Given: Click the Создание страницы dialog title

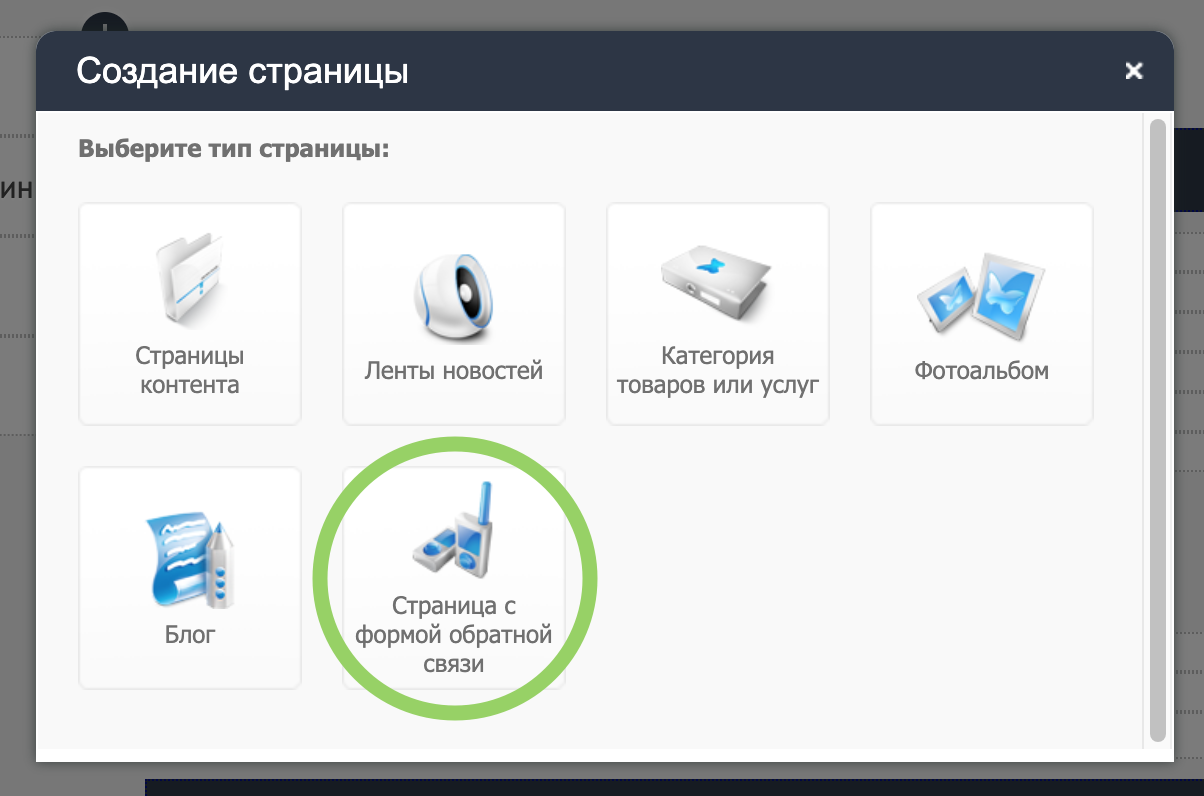Looking at the screenshot, I should pyautogui.click(x=243, y=71).
